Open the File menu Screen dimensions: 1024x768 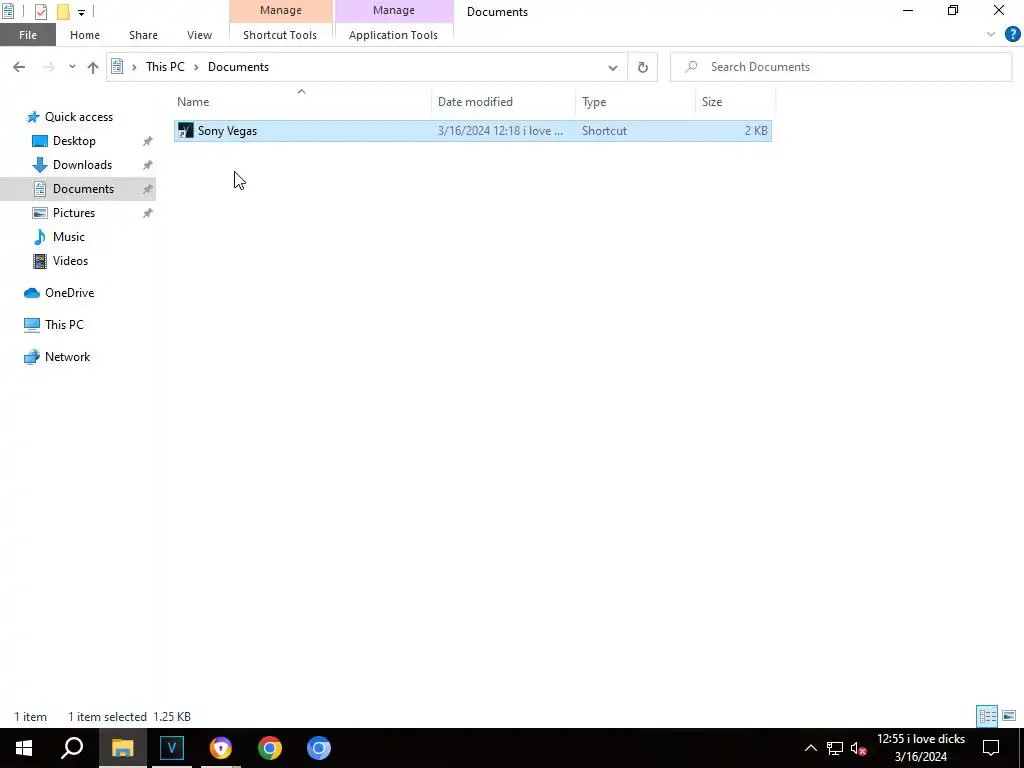click(27, 35)
